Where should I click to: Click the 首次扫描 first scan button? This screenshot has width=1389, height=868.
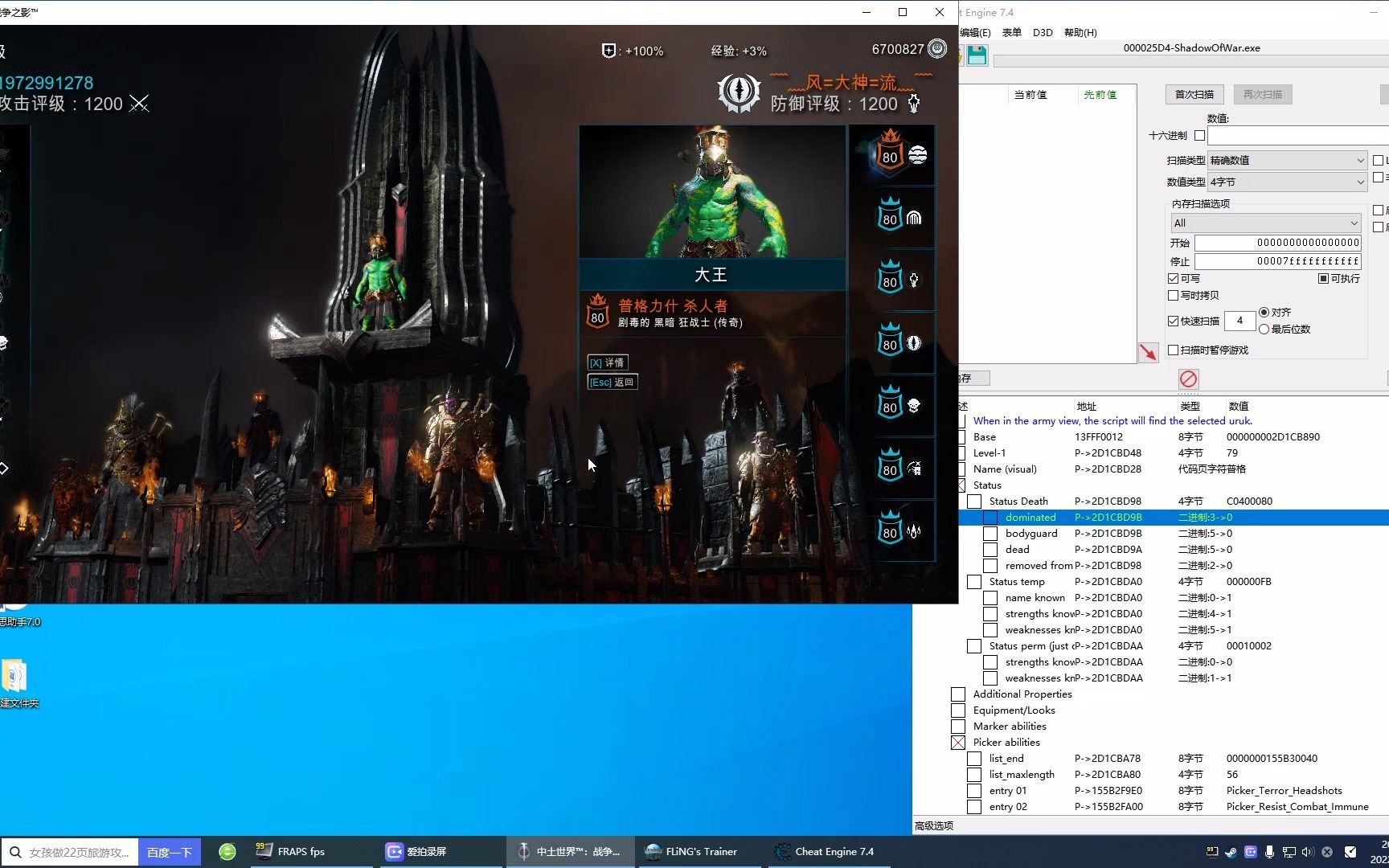coord(1194,95)
